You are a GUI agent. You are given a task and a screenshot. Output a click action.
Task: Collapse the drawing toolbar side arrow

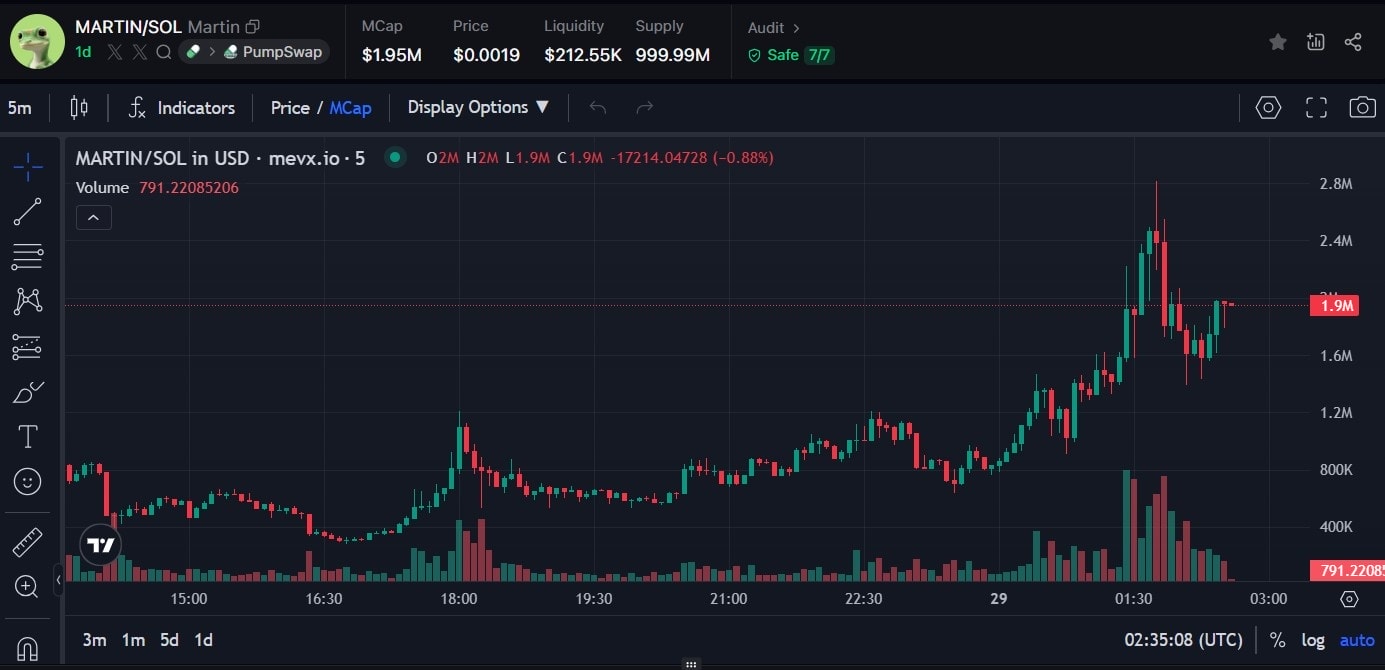click(x=58, y=580)
